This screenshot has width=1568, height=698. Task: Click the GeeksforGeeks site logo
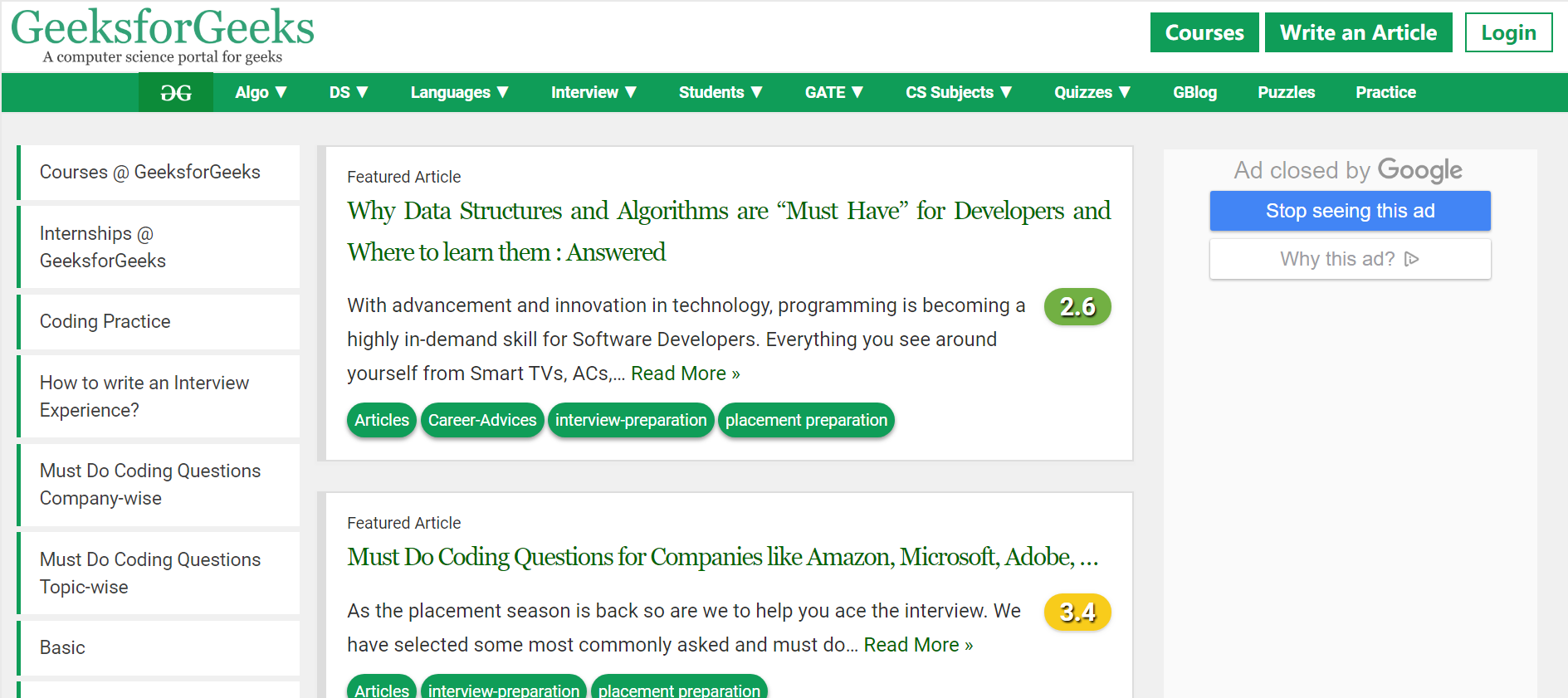pyautogui.click(x=163, y=35)
